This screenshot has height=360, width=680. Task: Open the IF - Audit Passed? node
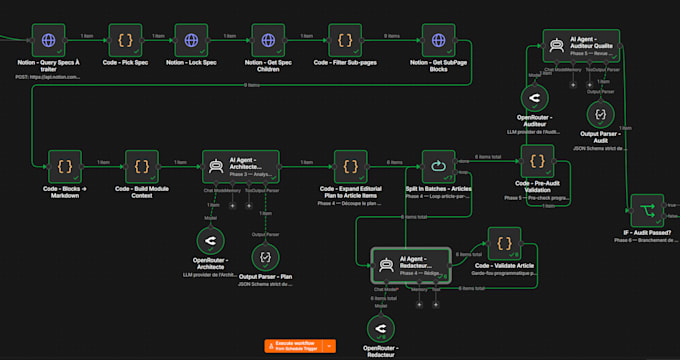[x=647, y=211]
